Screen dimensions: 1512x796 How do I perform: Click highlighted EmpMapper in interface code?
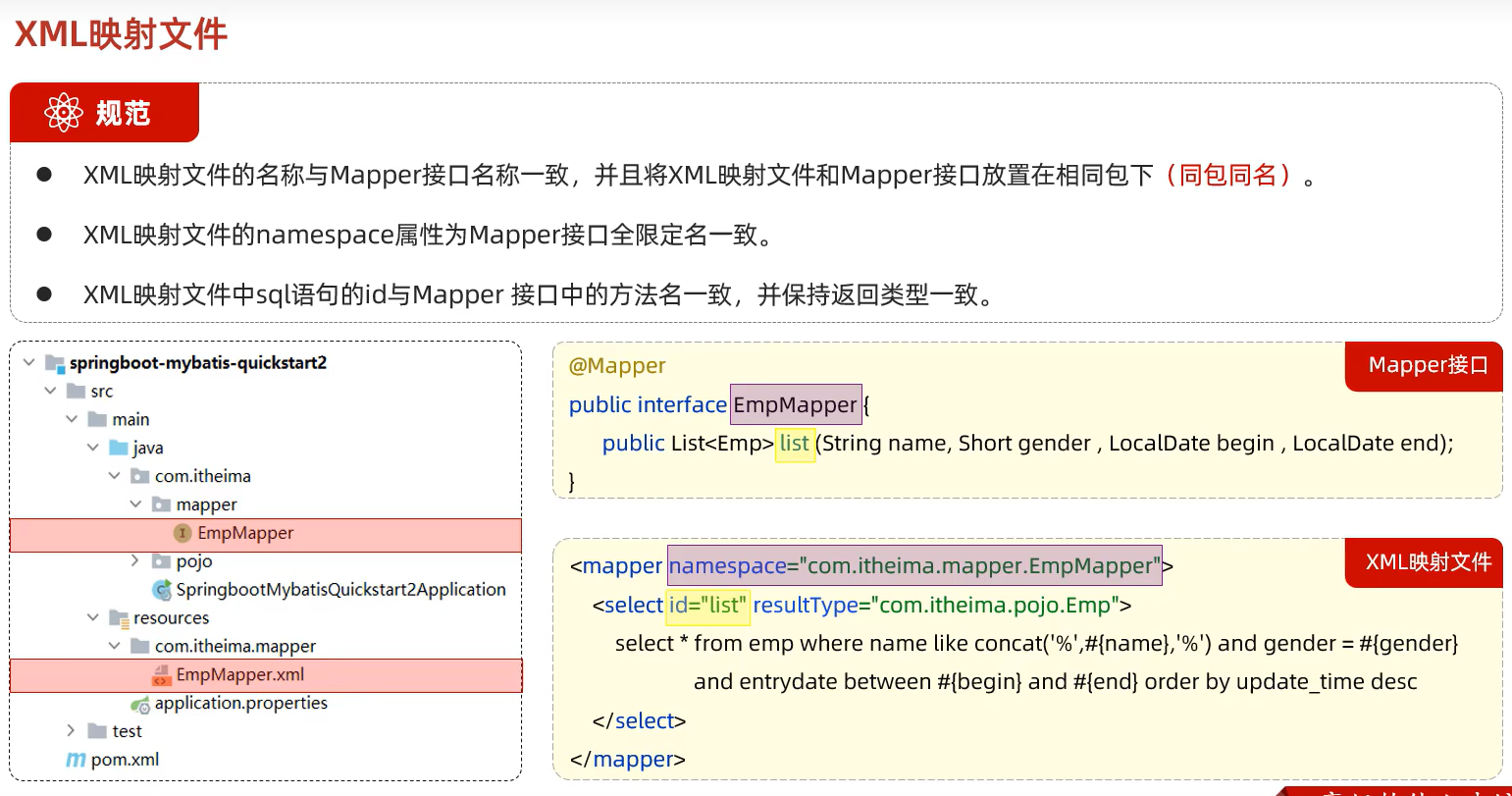point(796,404)
